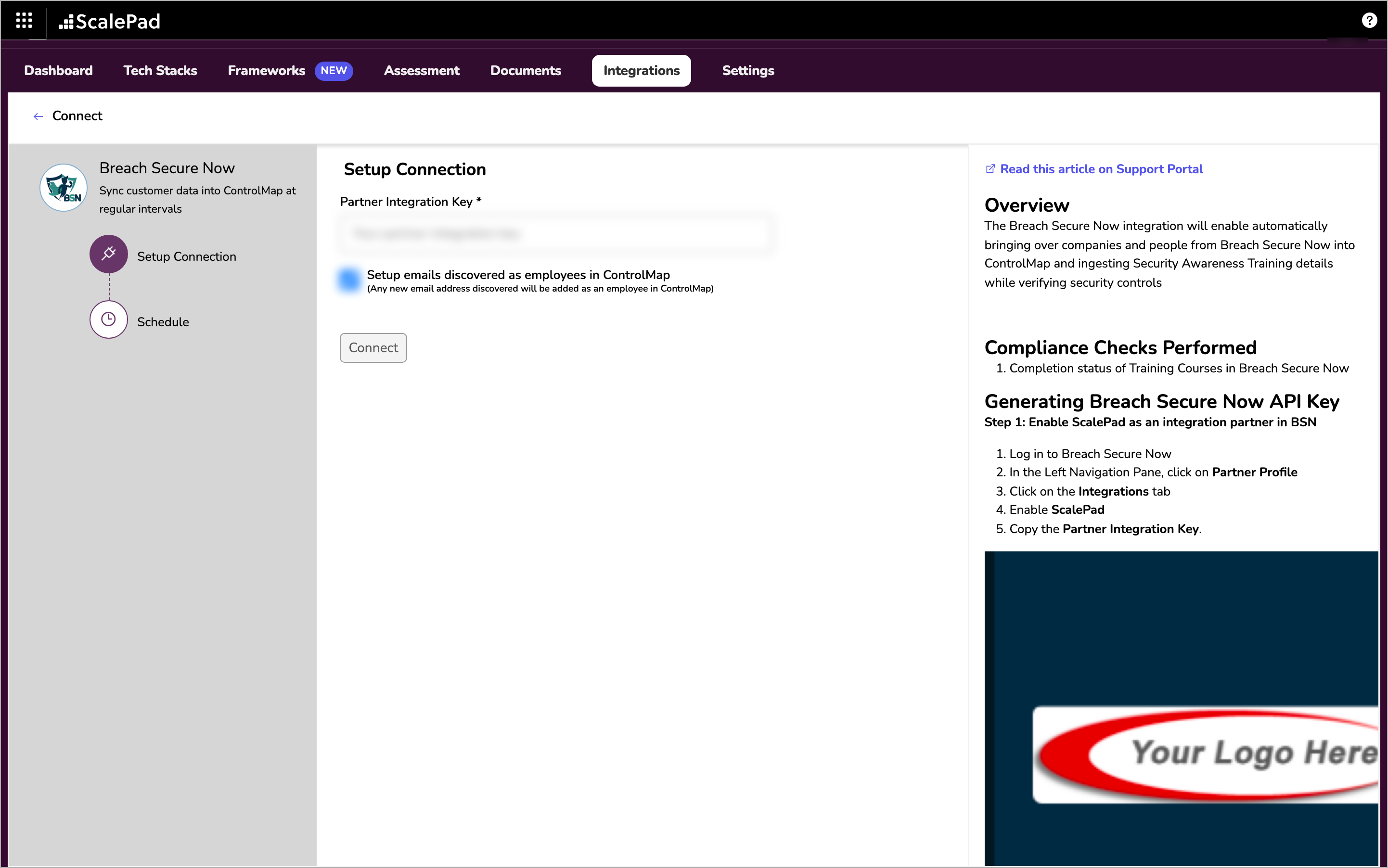Click the Setup Connection step label
The height and width of the screenshot is (868, 1388).
(x=187, y=256)
